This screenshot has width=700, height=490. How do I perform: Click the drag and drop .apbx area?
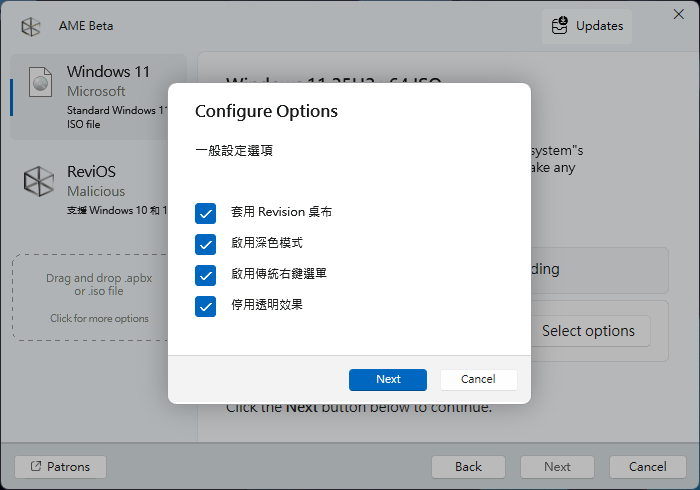coord(99,297)
